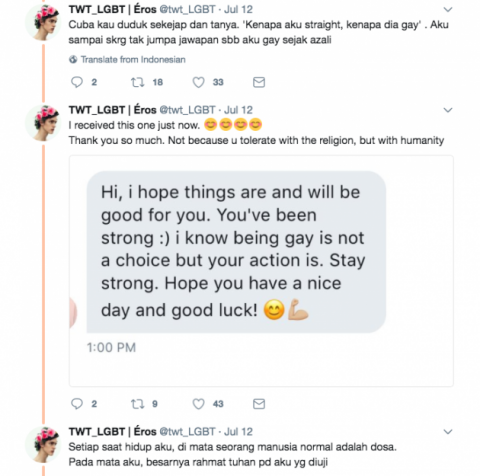Image resolution: width=480 pixels, height=476 pixels.
Task: Click the profile avatar on the first tweet
Action: coord(43,22)
